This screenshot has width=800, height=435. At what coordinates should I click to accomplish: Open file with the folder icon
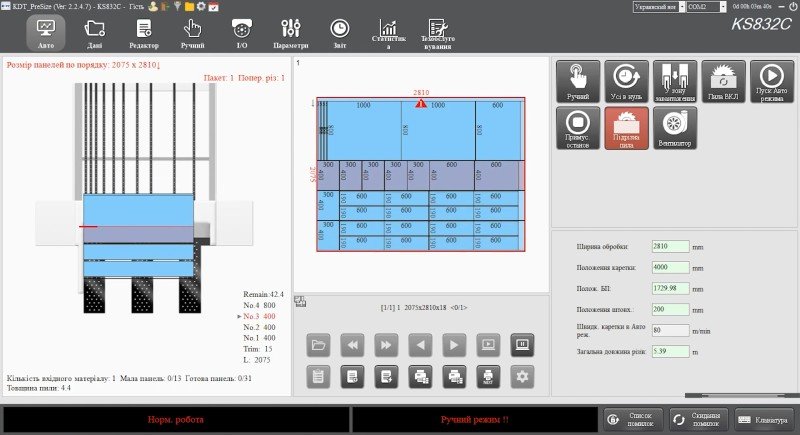318,345
